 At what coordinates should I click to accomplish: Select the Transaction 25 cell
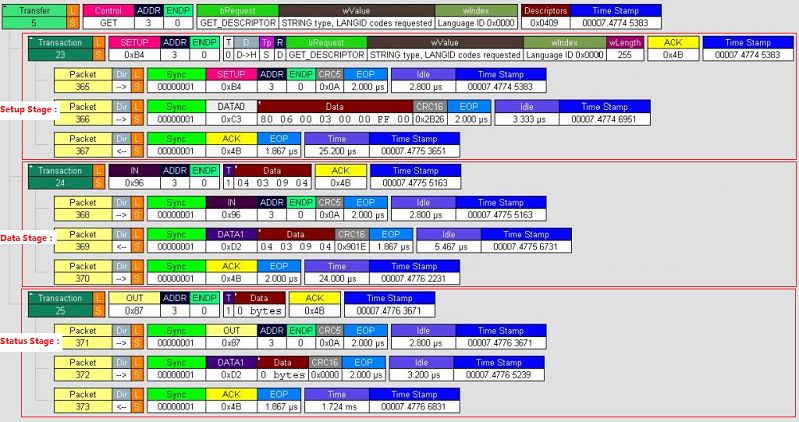pyautogui.click(x=60, y=304)
